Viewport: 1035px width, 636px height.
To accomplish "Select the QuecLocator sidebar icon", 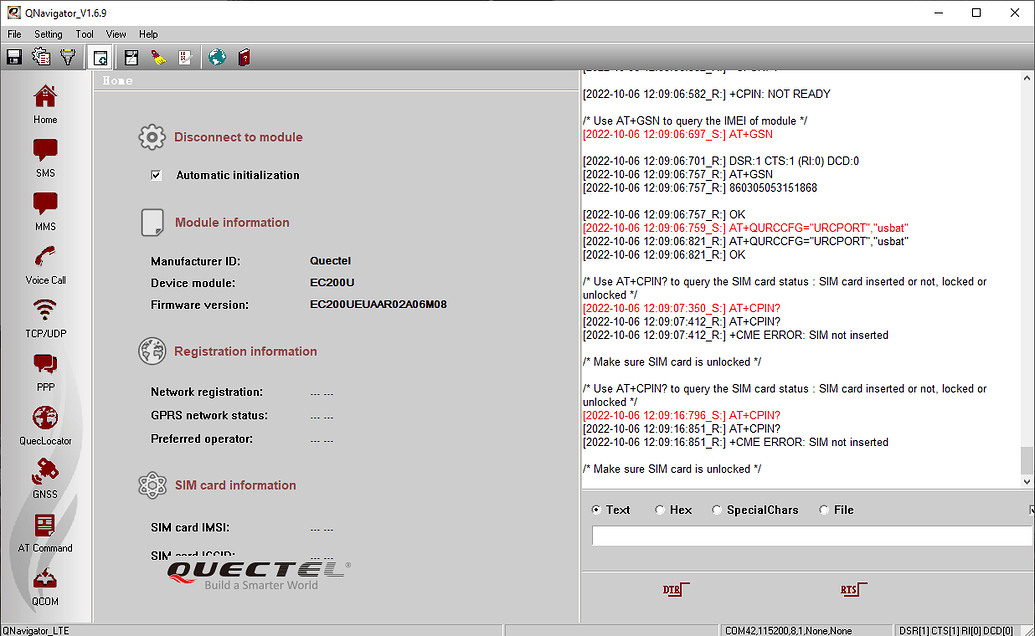I will pos(45,425).
